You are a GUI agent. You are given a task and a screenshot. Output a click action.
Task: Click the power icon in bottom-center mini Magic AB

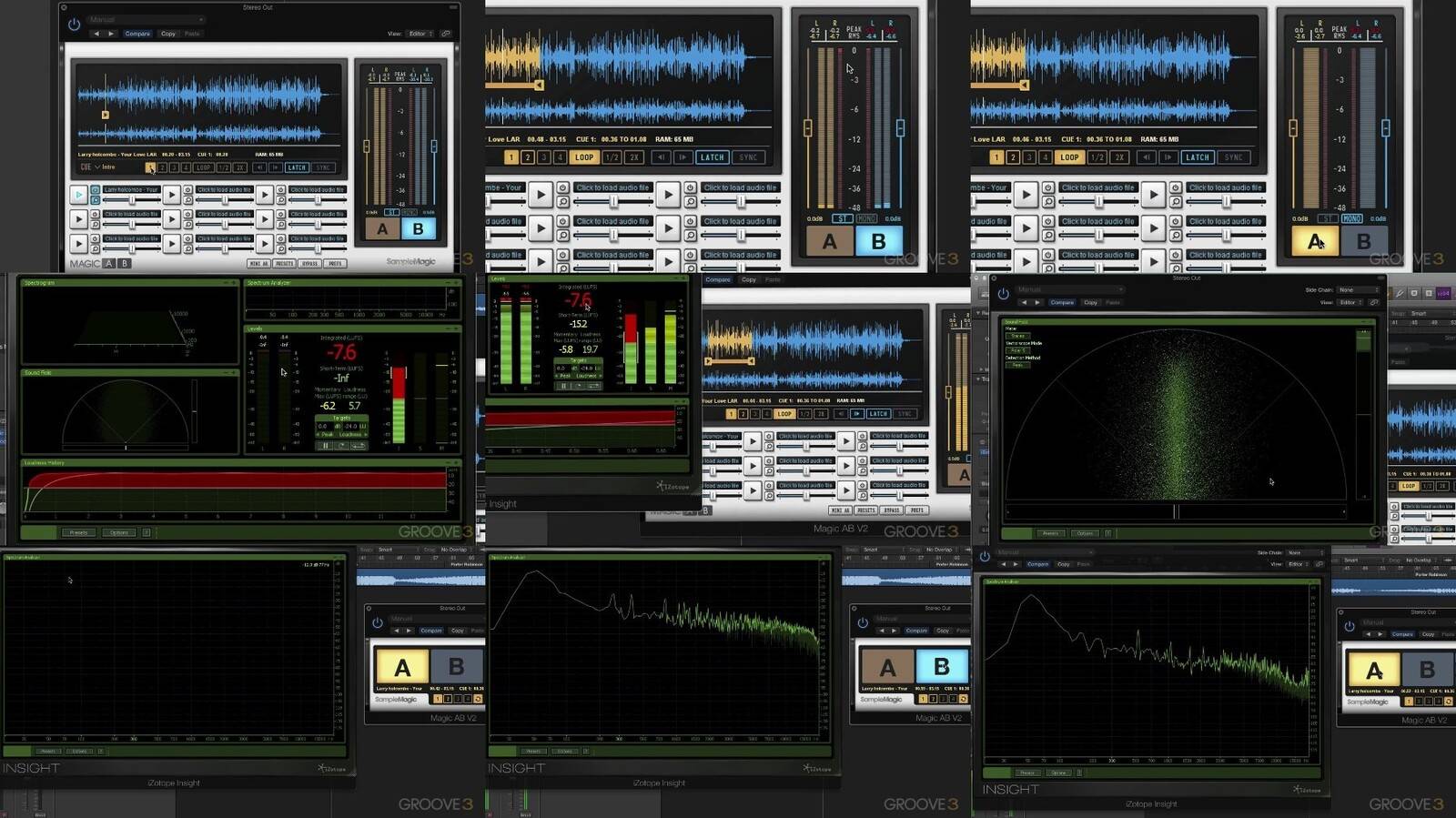coord(863,623)
